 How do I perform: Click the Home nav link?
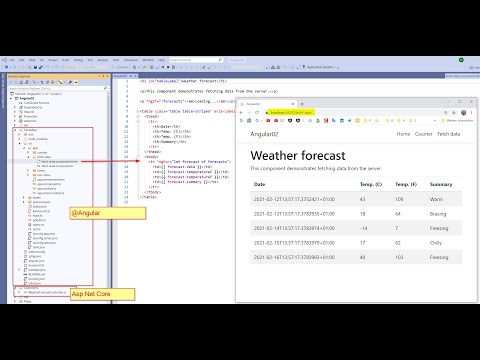click(403, 134)
